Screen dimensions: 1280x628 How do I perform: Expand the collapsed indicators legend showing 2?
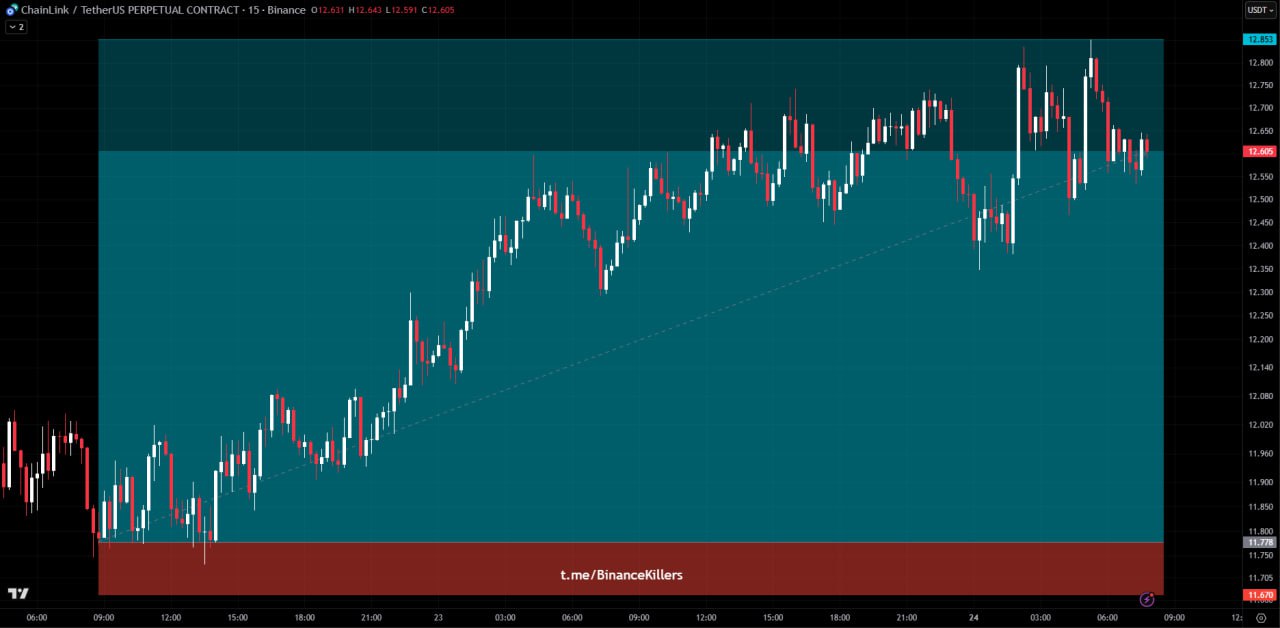(16, 27)
